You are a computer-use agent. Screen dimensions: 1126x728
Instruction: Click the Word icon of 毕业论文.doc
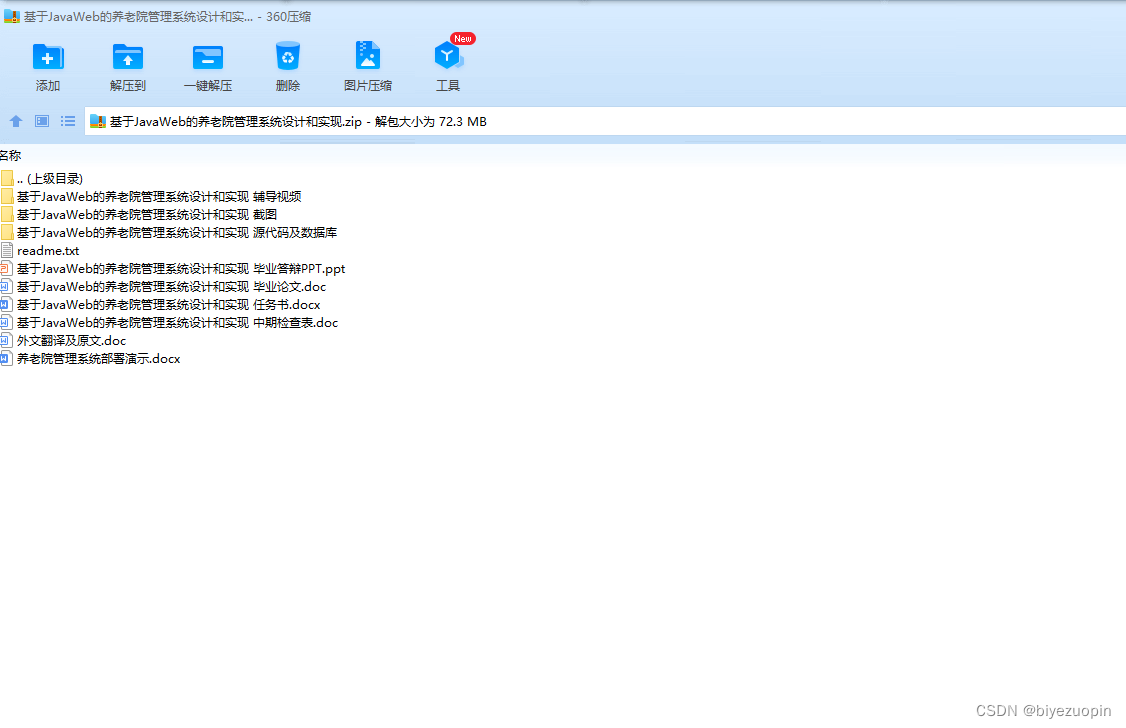(x=6, y=286)
